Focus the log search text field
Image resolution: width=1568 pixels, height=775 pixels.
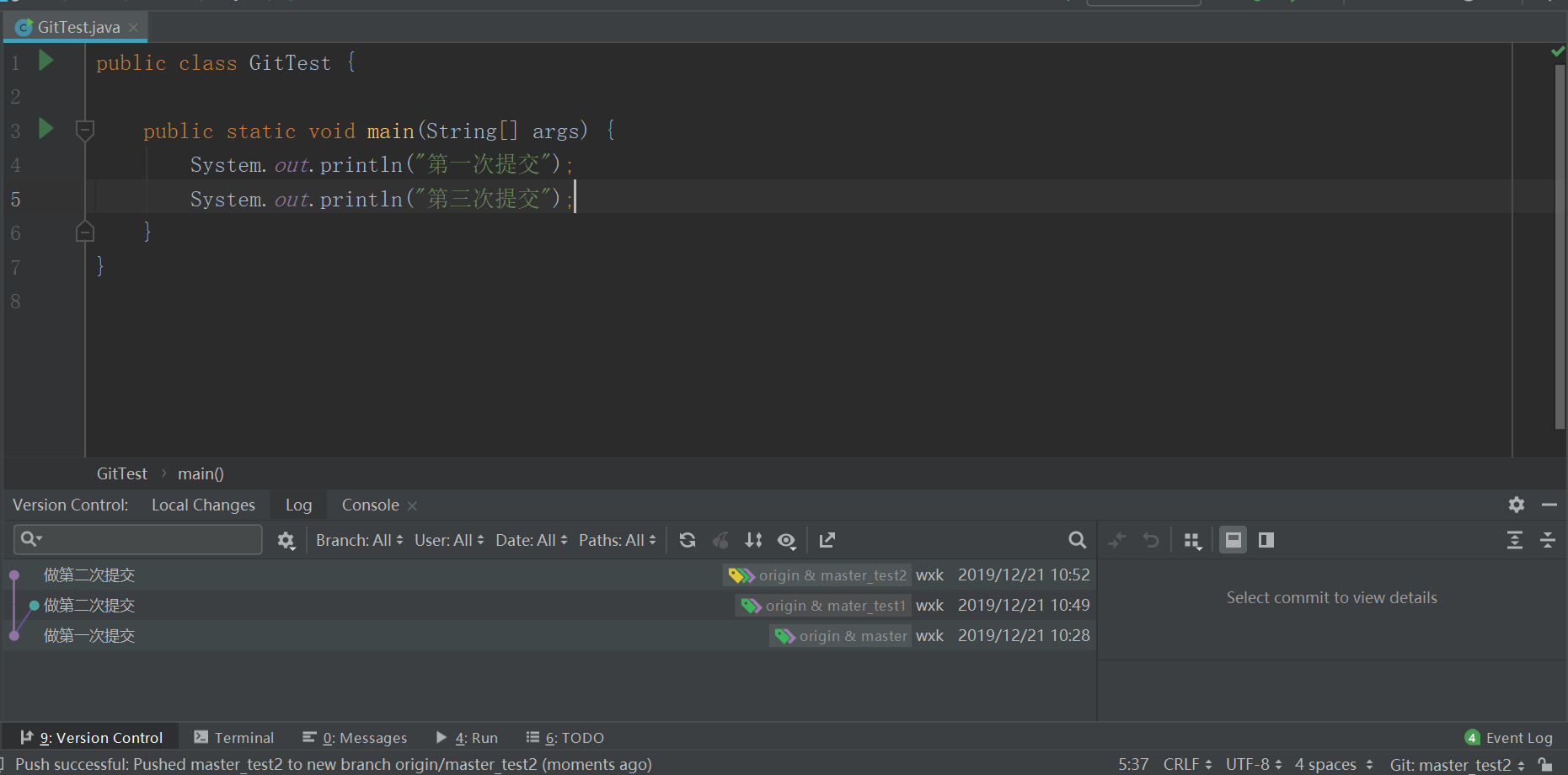tap(138, 539)
